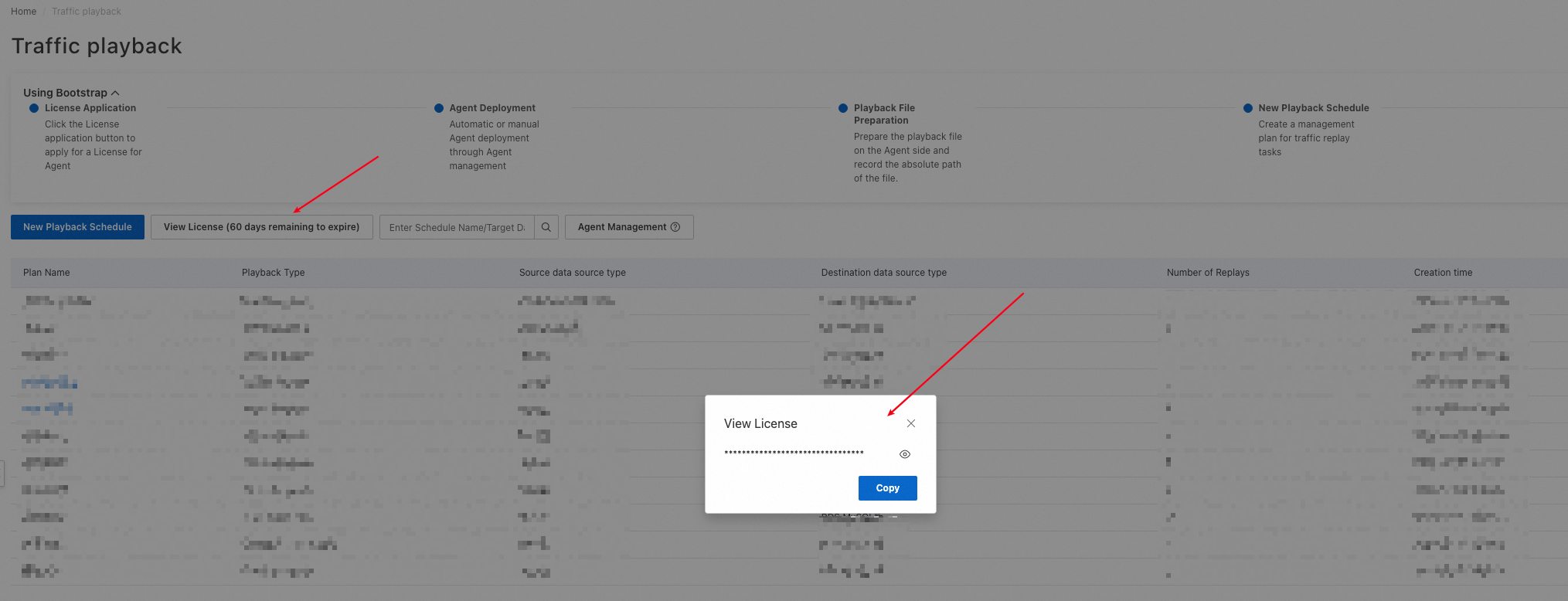Go to Home breadcrumb
Viewport: 1568px width, 601px height.
(23, 12)
